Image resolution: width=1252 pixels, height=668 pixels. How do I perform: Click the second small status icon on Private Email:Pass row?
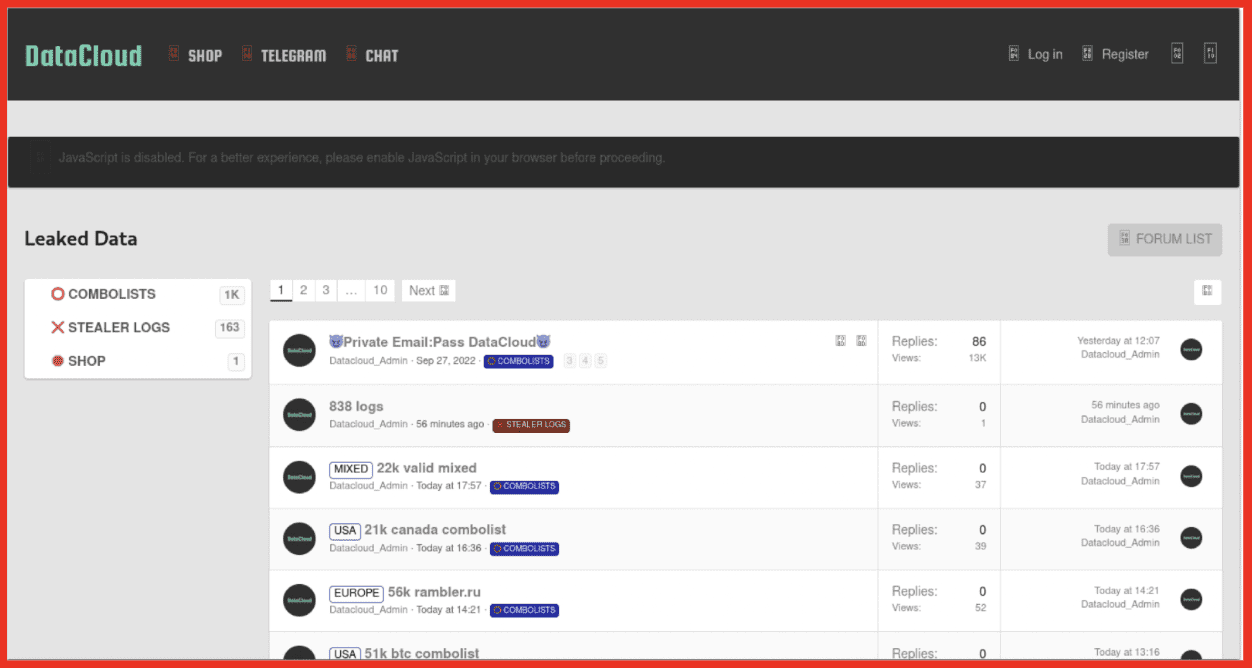tap(861, 341)
